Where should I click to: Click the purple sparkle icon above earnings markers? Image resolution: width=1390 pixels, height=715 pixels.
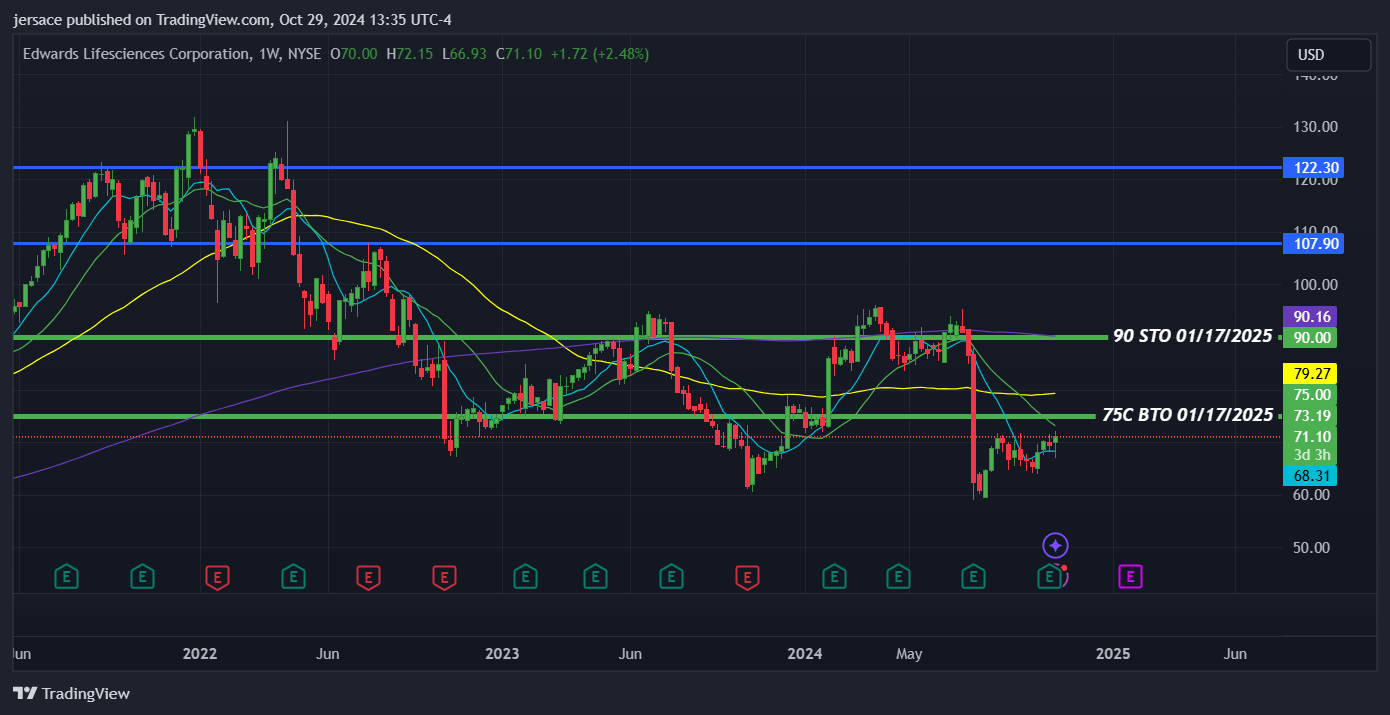pyautogui.click(x=1056, y=546)
